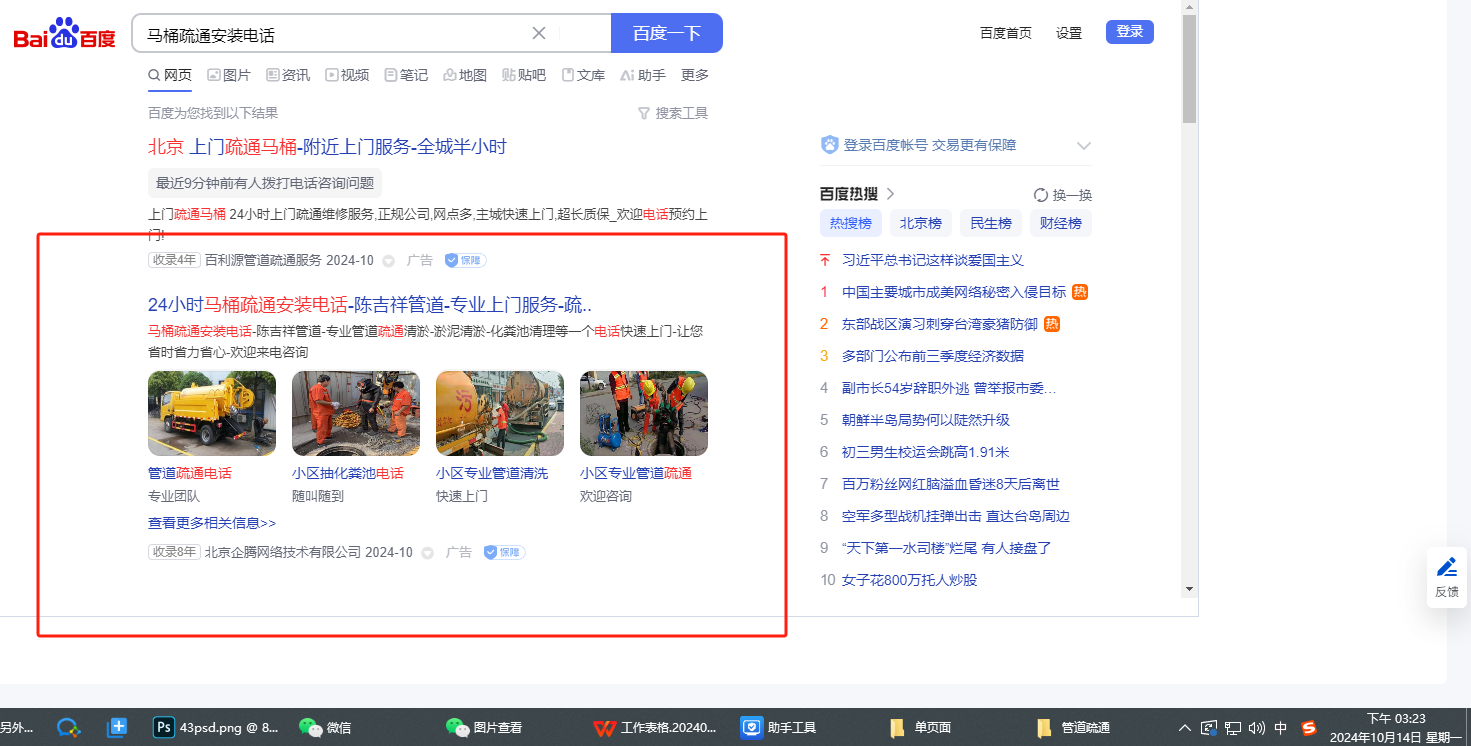Image resolution: width=1471 pixels, height=746 pixels.
Task: Click 百利源管道疏通服务 source name
Action: click(263, 260)
